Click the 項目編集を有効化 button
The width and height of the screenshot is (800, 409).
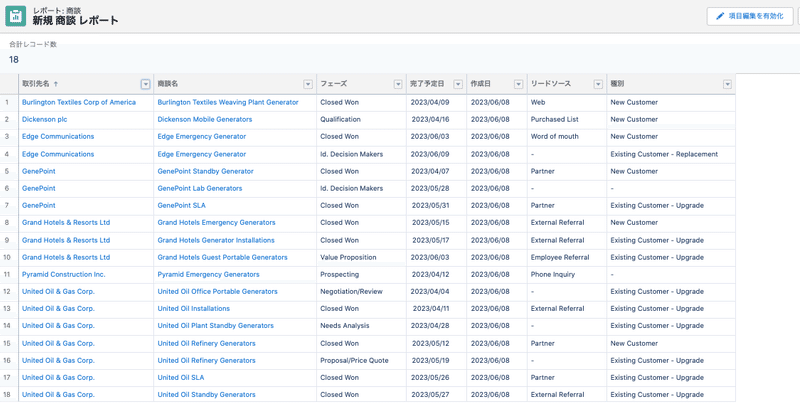pyautogui.click(x=749, y=16)
